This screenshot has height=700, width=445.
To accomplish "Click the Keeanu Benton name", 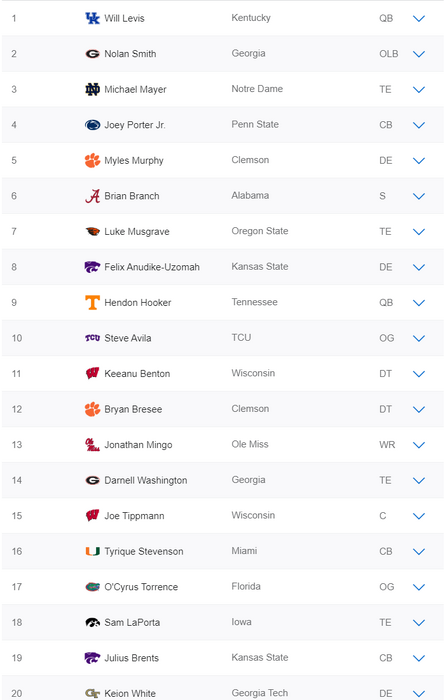I will point(137,374).
